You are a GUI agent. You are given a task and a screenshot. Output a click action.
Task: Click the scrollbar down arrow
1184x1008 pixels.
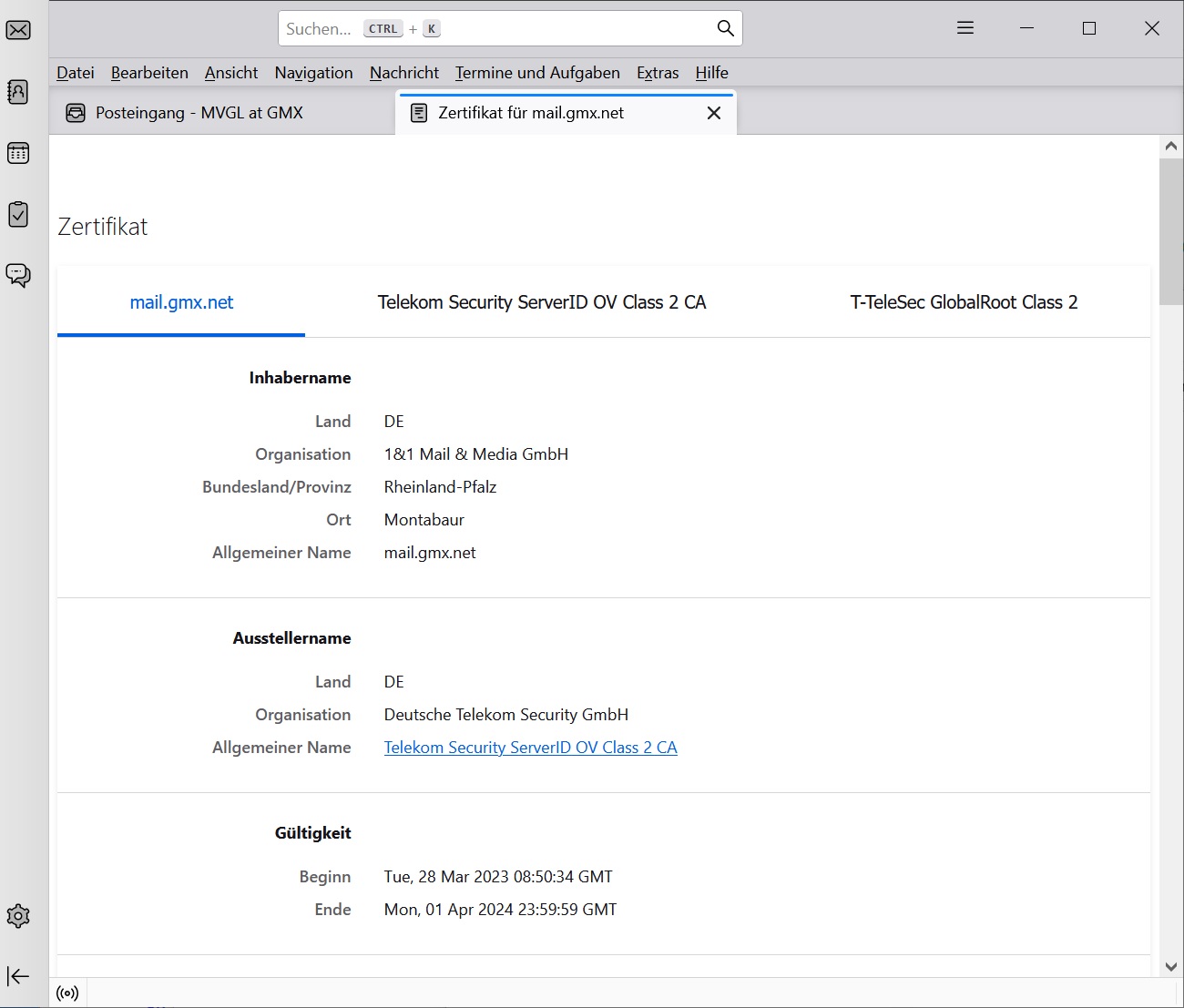[x=1171, y=967]
